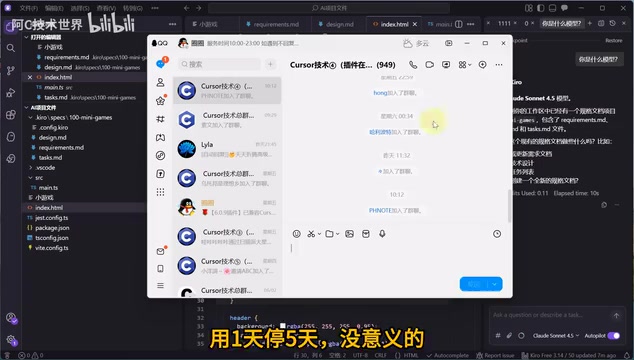Open the emoji picker in QQ input toolbar
Viewport: 634px width, 360px height.
tap(297, 234)
